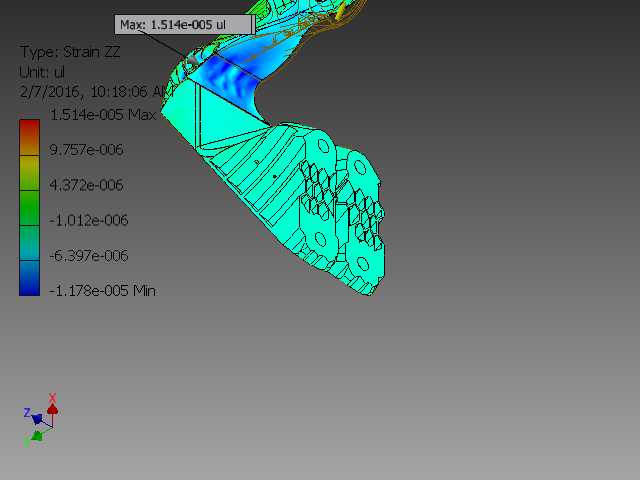Select the 'Type: Strain ZZ' text

click(x=70, y=52)
